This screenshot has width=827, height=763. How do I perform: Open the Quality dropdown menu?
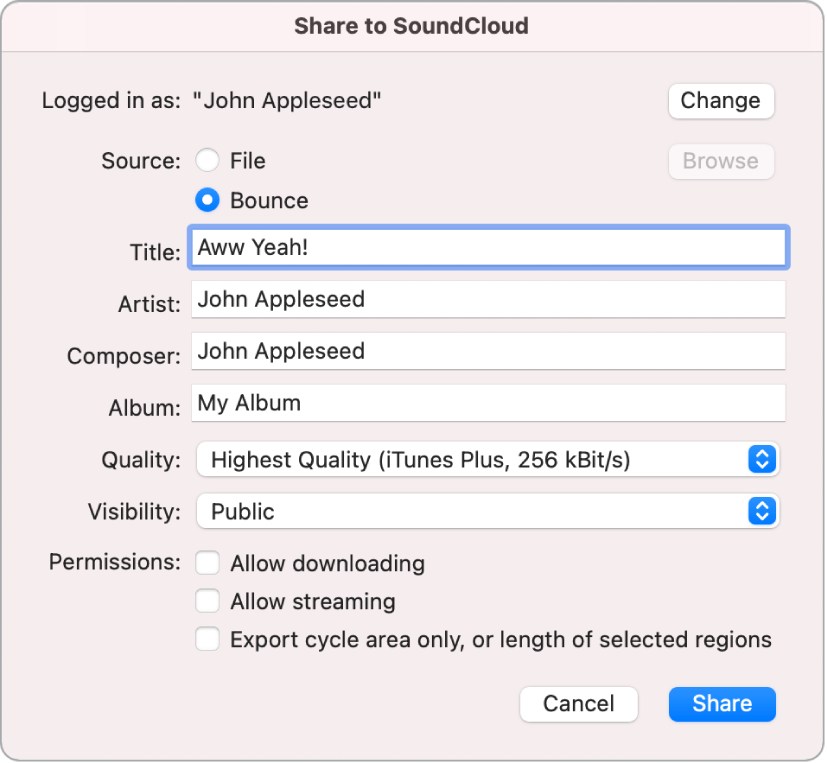[x=487, y=460]
